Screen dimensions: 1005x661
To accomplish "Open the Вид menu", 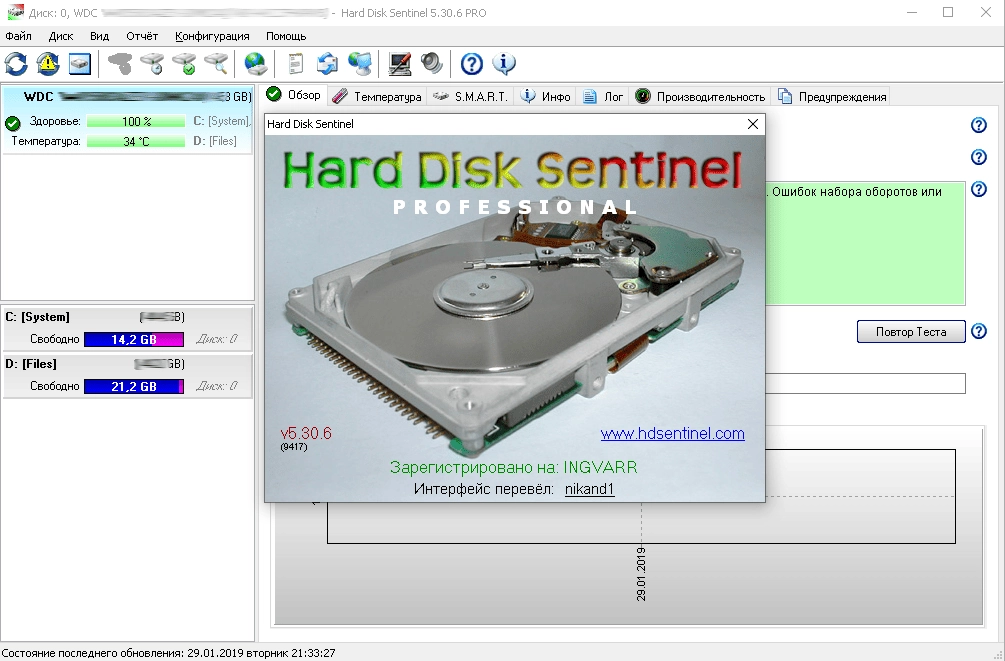I will click(99, 36).
